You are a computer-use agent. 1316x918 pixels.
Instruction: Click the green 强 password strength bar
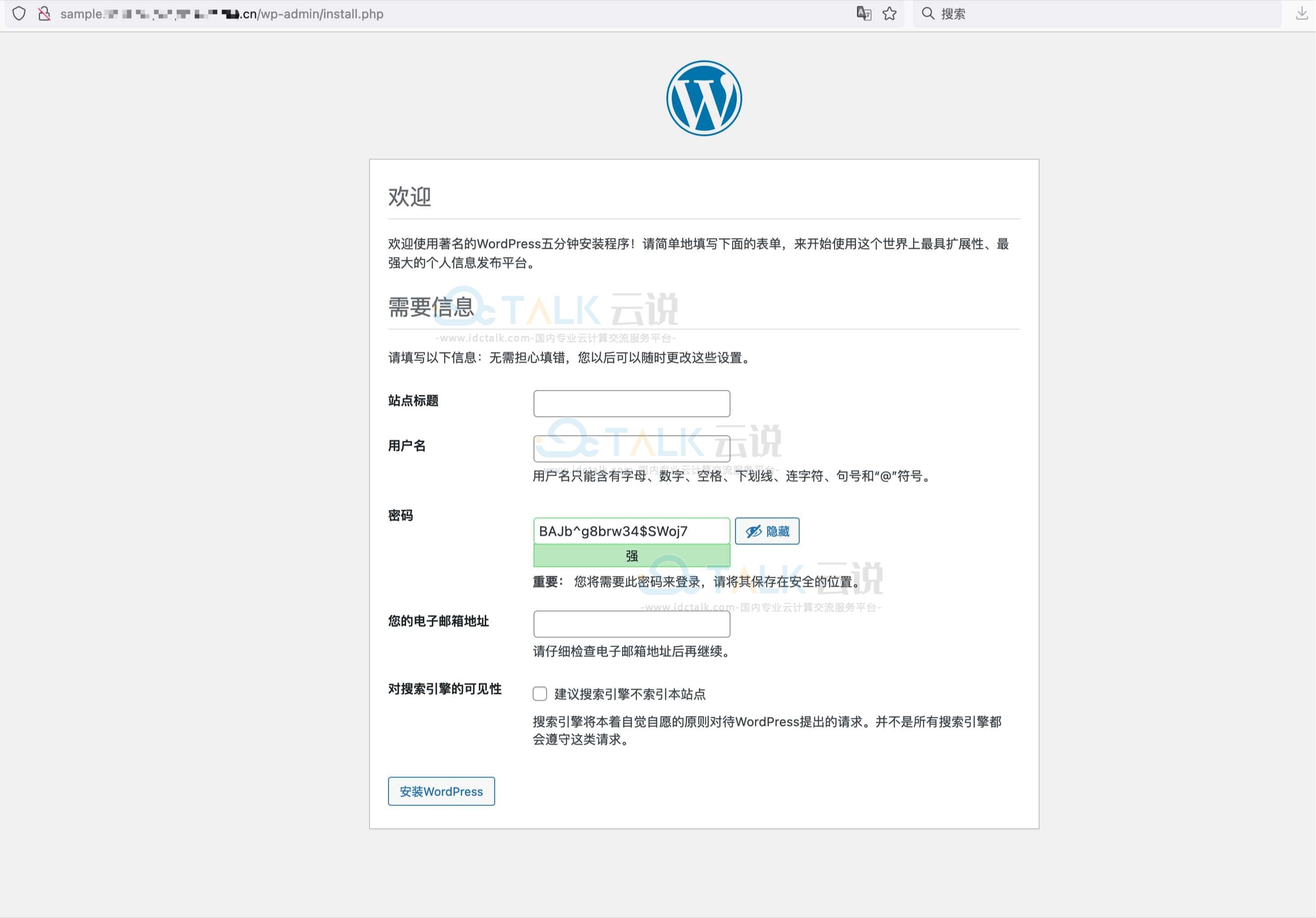[x=632, y=556]
